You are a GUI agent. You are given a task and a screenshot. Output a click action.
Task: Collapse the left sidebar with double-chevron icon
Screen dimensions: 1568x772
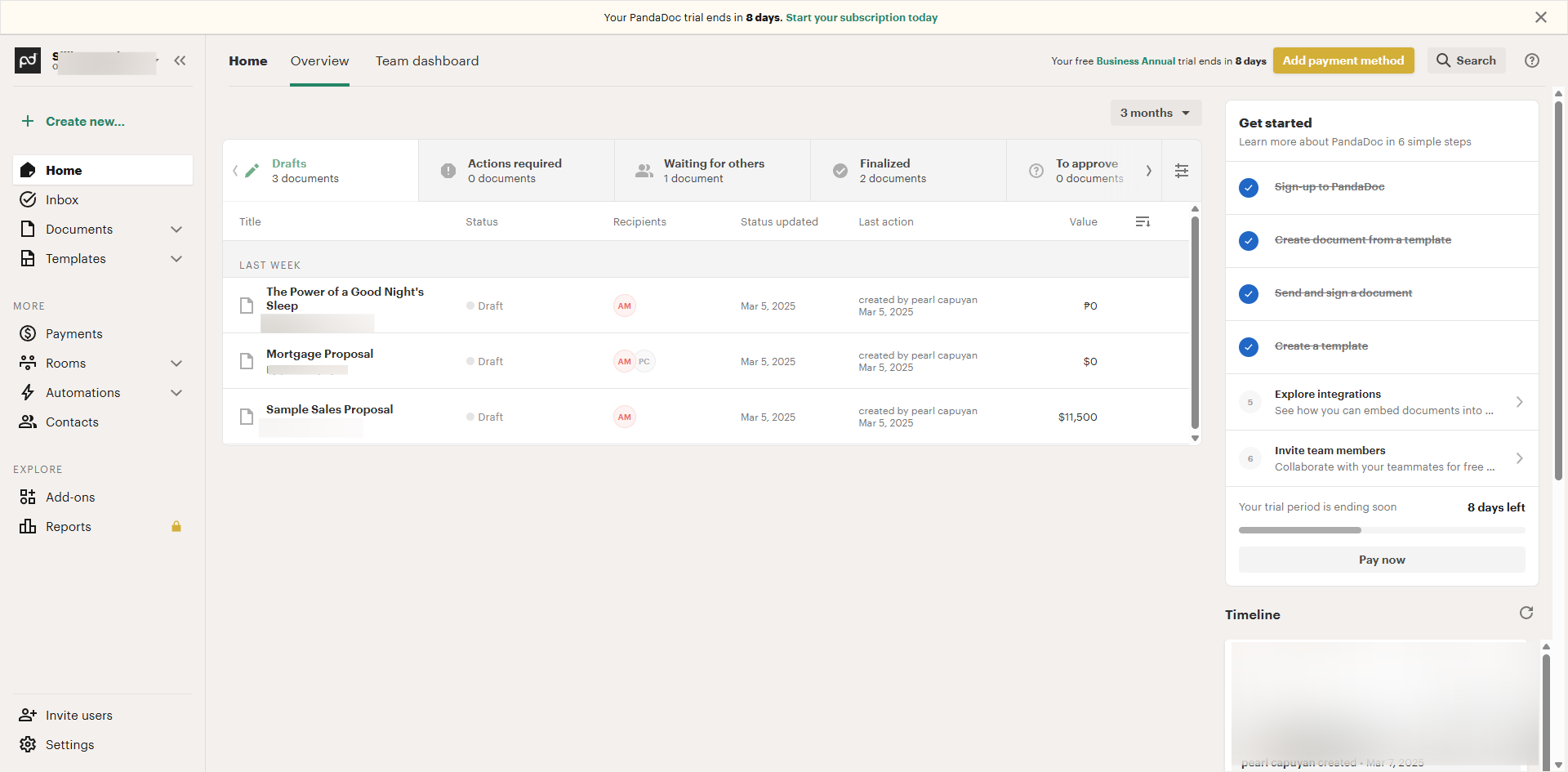(180, 60)
